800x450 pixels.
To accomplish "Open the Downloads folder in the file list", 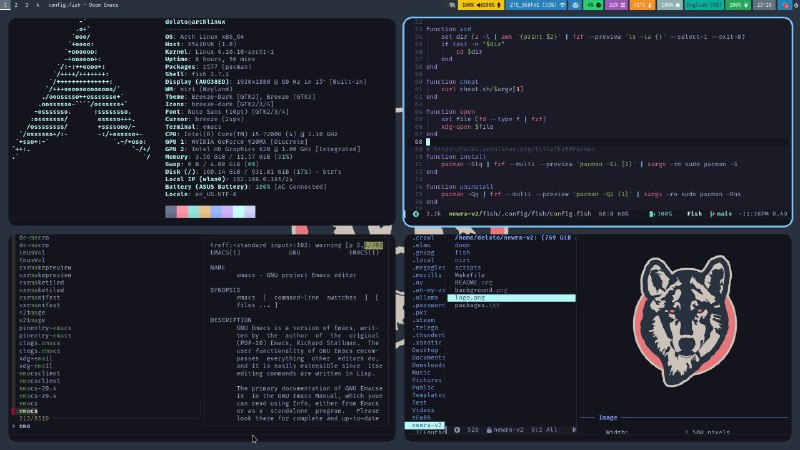I will pyautogui.click(x=424, y=365).
